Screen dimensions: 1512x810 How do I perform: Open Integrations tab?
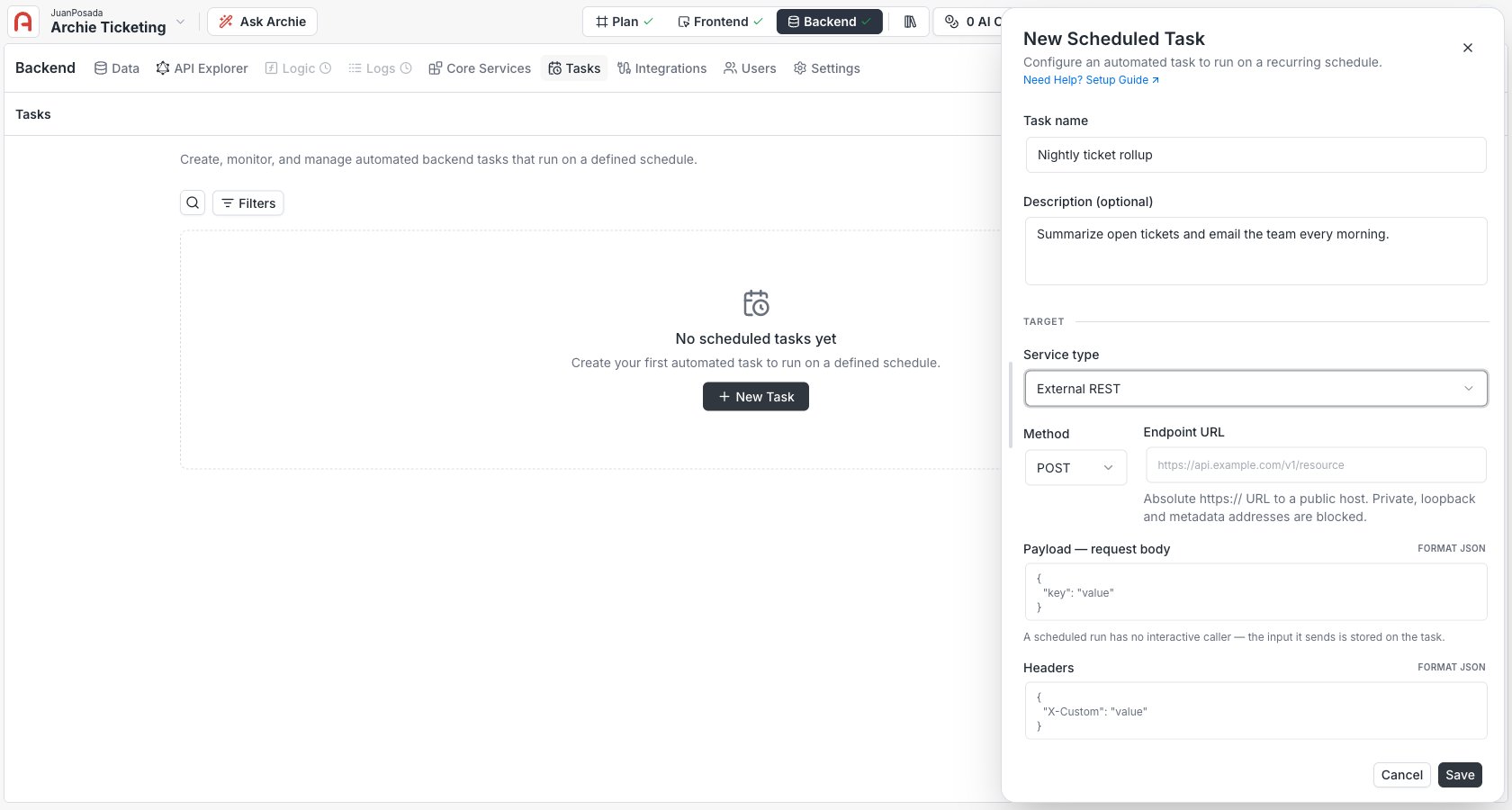(x=661, y=68)
